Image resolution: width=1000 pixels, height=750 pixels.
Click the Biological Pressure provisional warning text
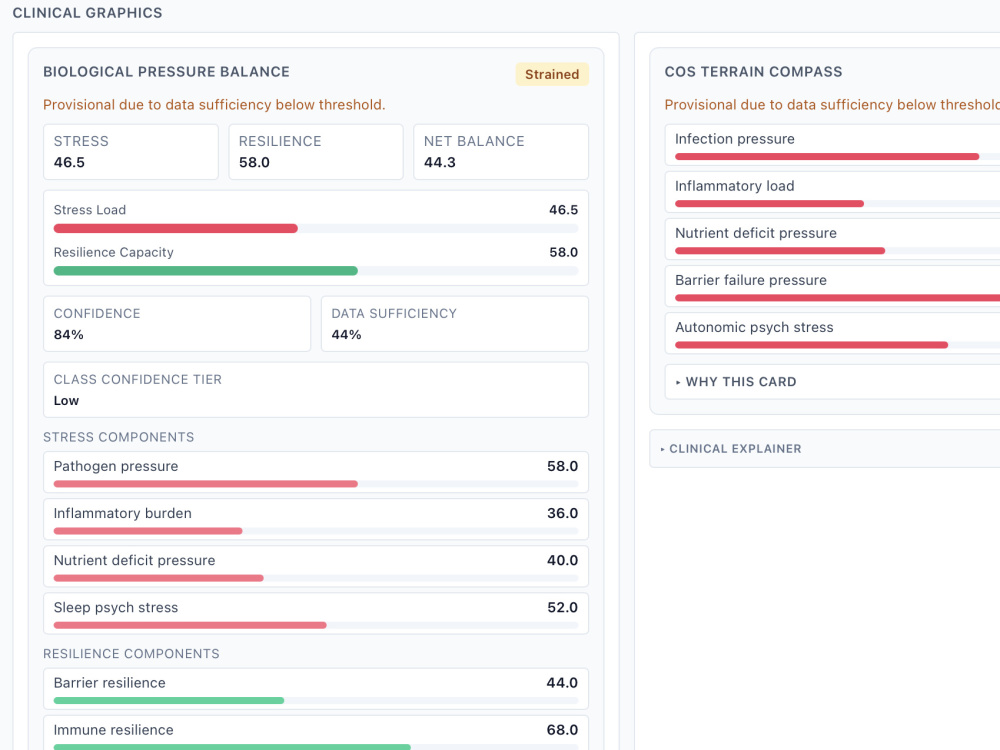click(214, 105)
